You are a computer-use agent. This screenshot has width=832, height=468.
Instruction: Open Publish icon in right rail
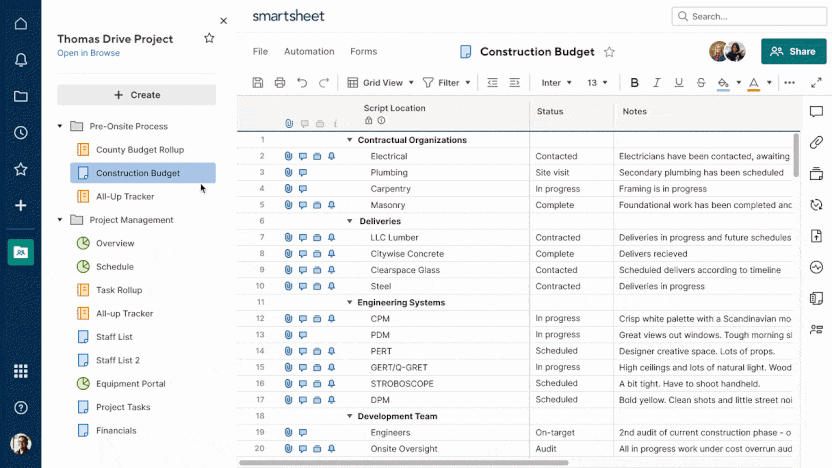[x=816, y=236]
